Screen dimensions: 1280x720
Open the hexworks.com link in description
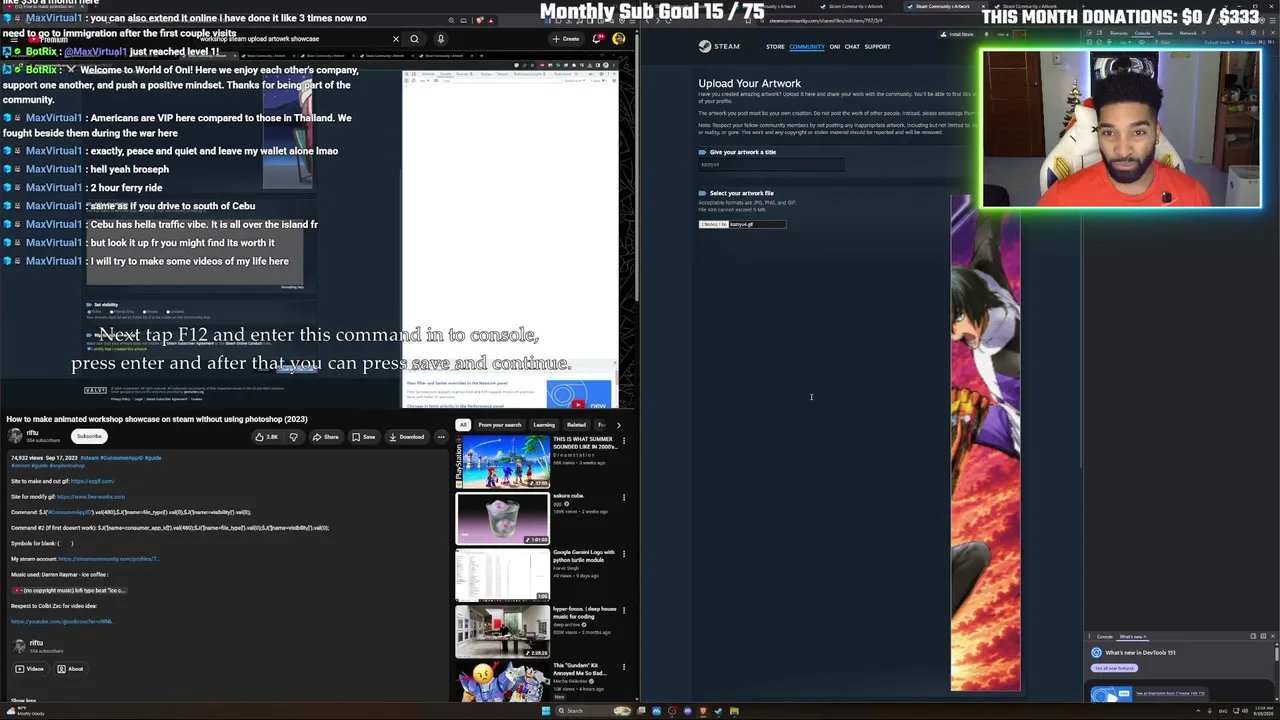[91, 497]
